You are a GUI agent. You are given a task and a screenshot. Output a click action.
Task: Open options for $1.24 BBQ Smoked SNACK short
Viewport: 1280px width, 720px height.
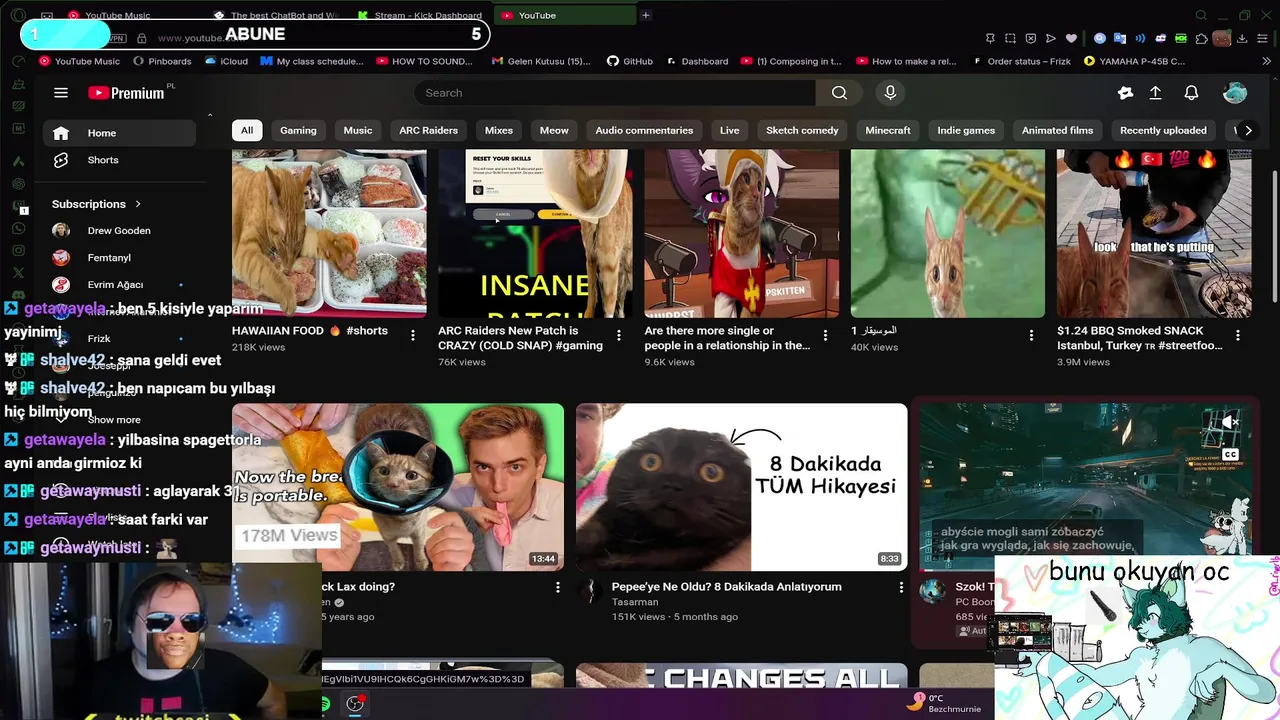[1238, 336]
